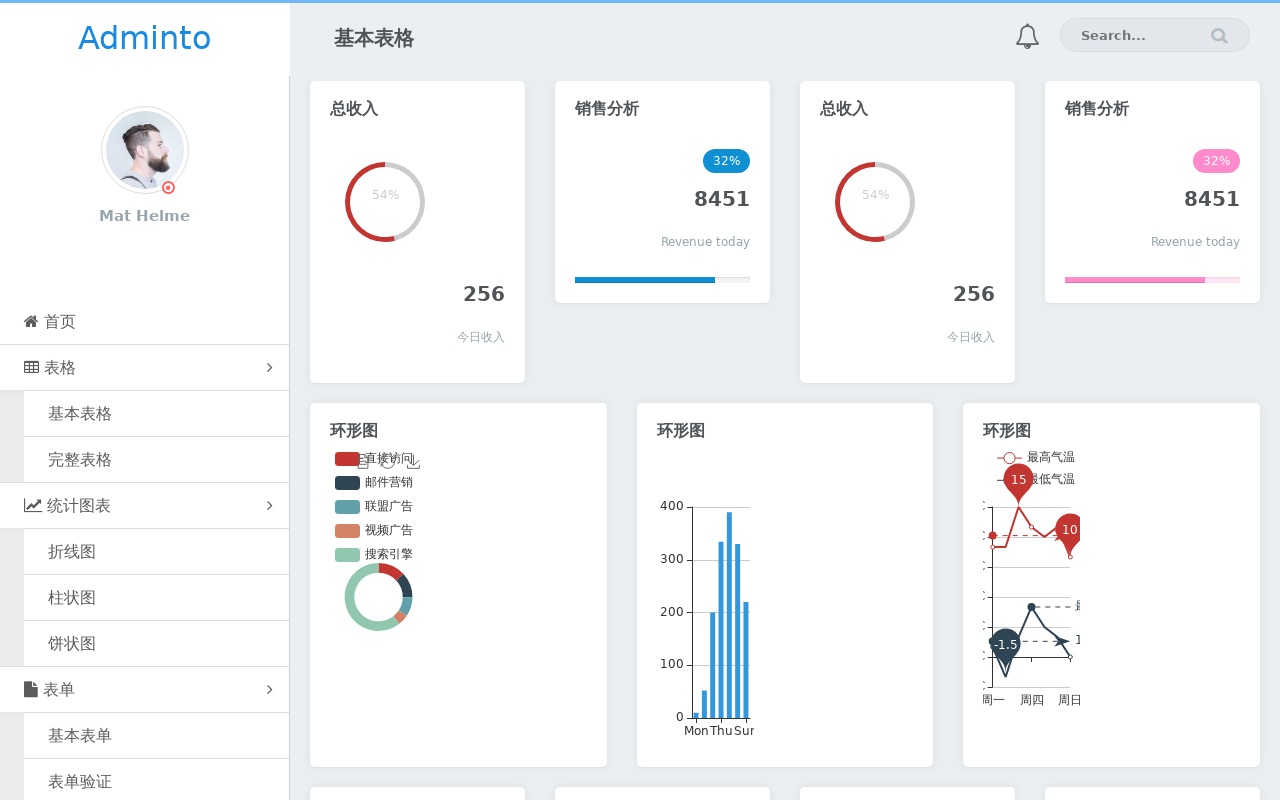Click the 400 y-axis label
The width and height of the screenshot is (1280, 800).
pos(672,506)
